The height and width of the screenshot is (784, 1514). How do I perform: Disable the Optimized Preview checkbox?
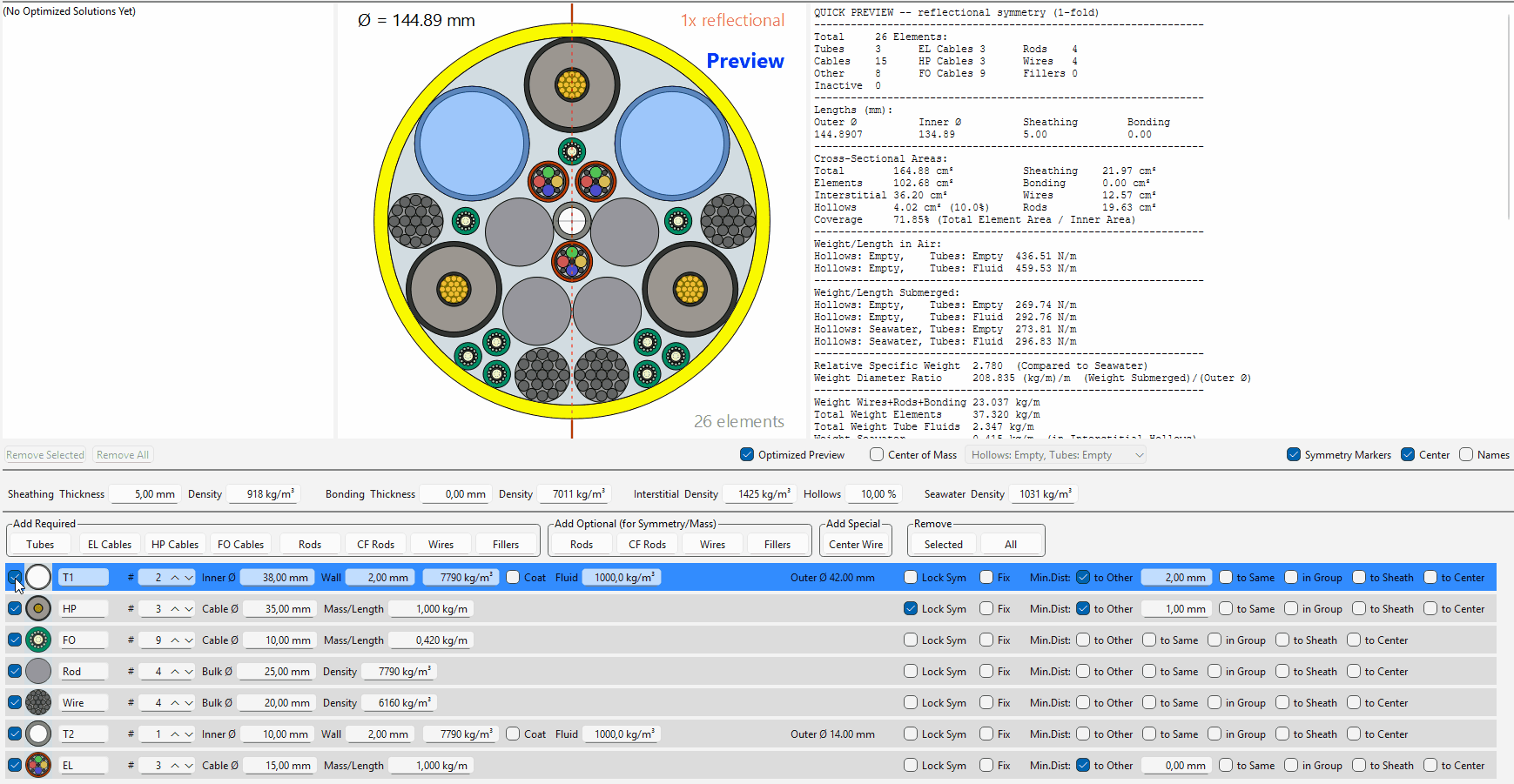click(x=747, y=454)
